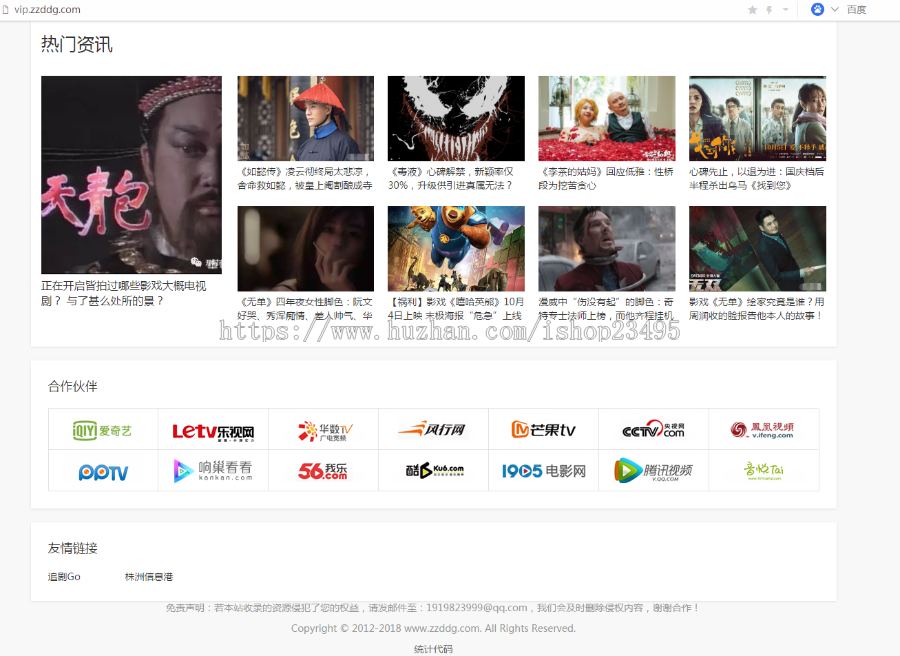Open the 漫威中“伤没有起”的脚色 headline

click(x=606, y=309)
